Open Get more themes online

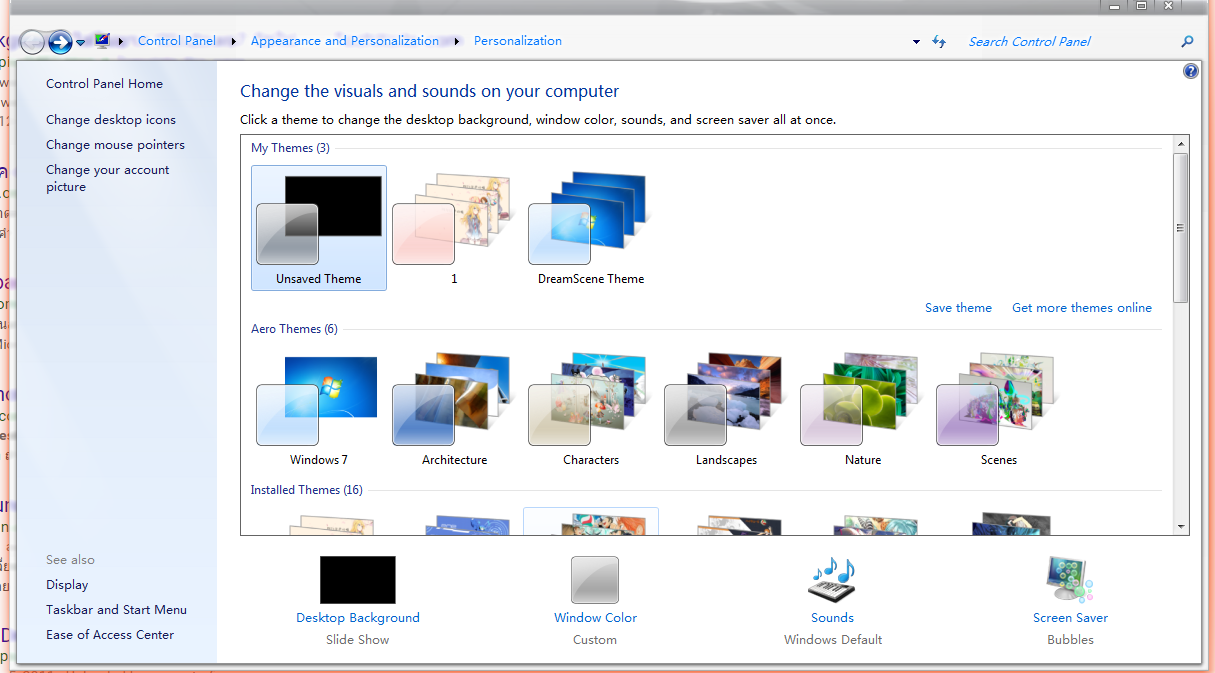(1082, 308)
